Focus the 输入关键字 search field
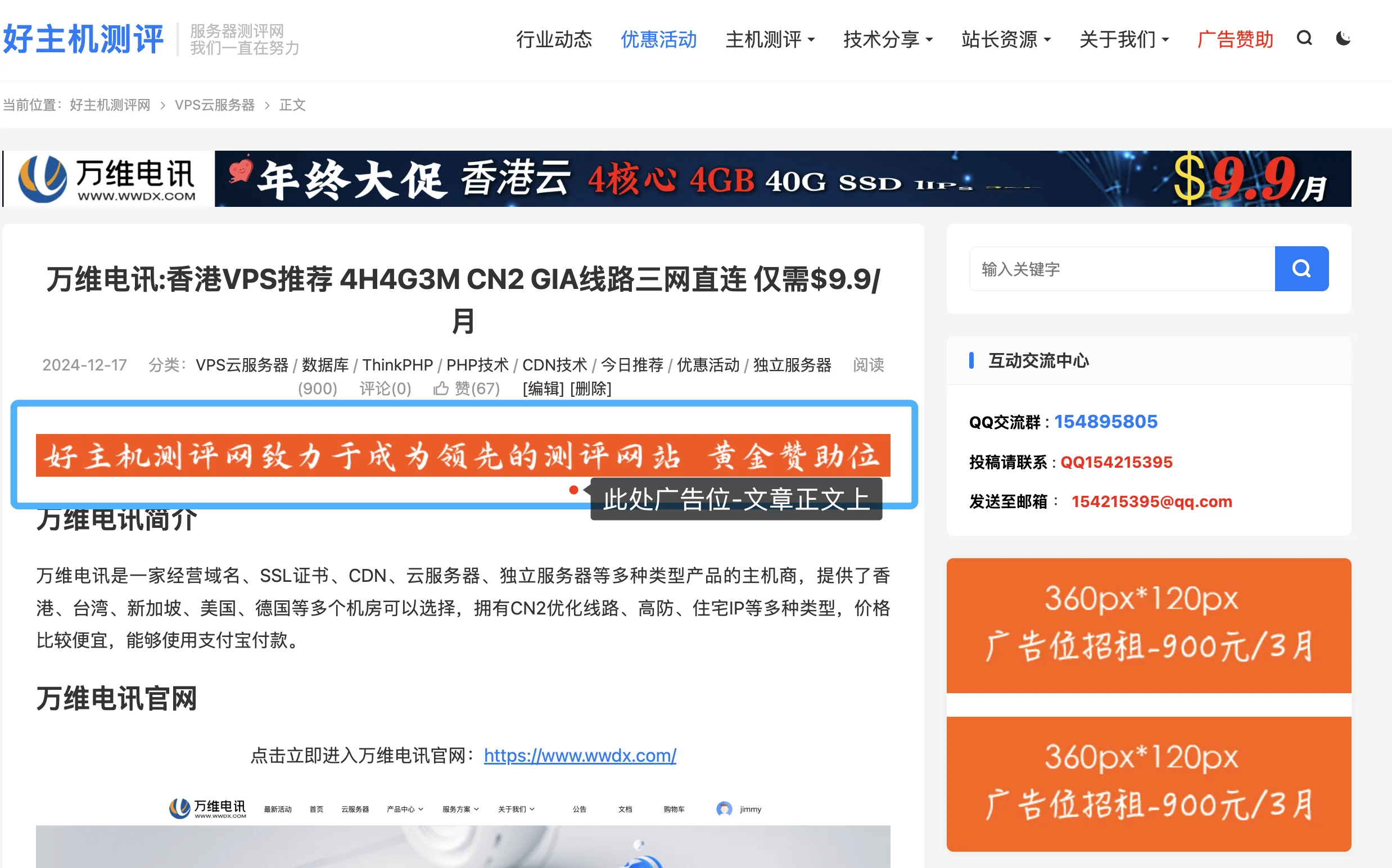The image size is (1392, 868). pos(1122,269)
